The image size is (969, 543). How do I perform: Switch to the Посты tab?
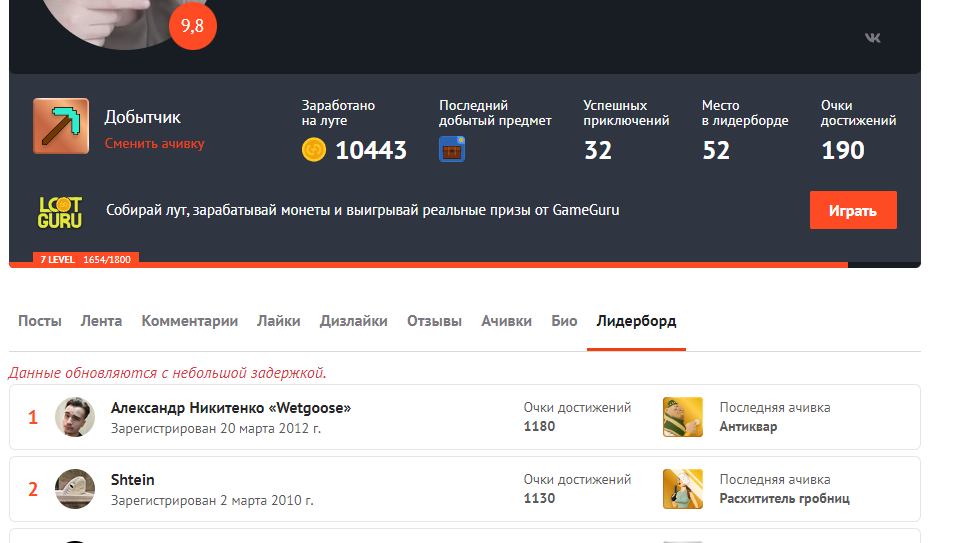point(40,321)
